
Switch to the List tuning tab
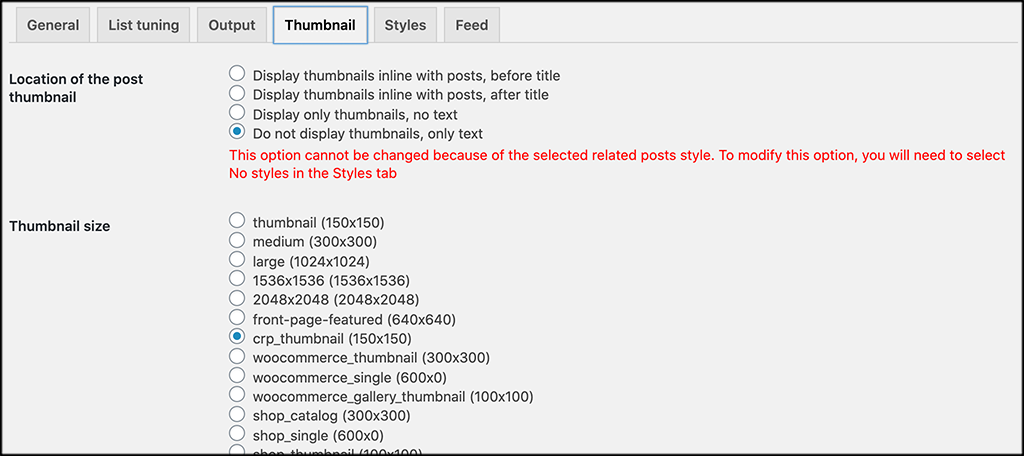click(x=143, y=25)
